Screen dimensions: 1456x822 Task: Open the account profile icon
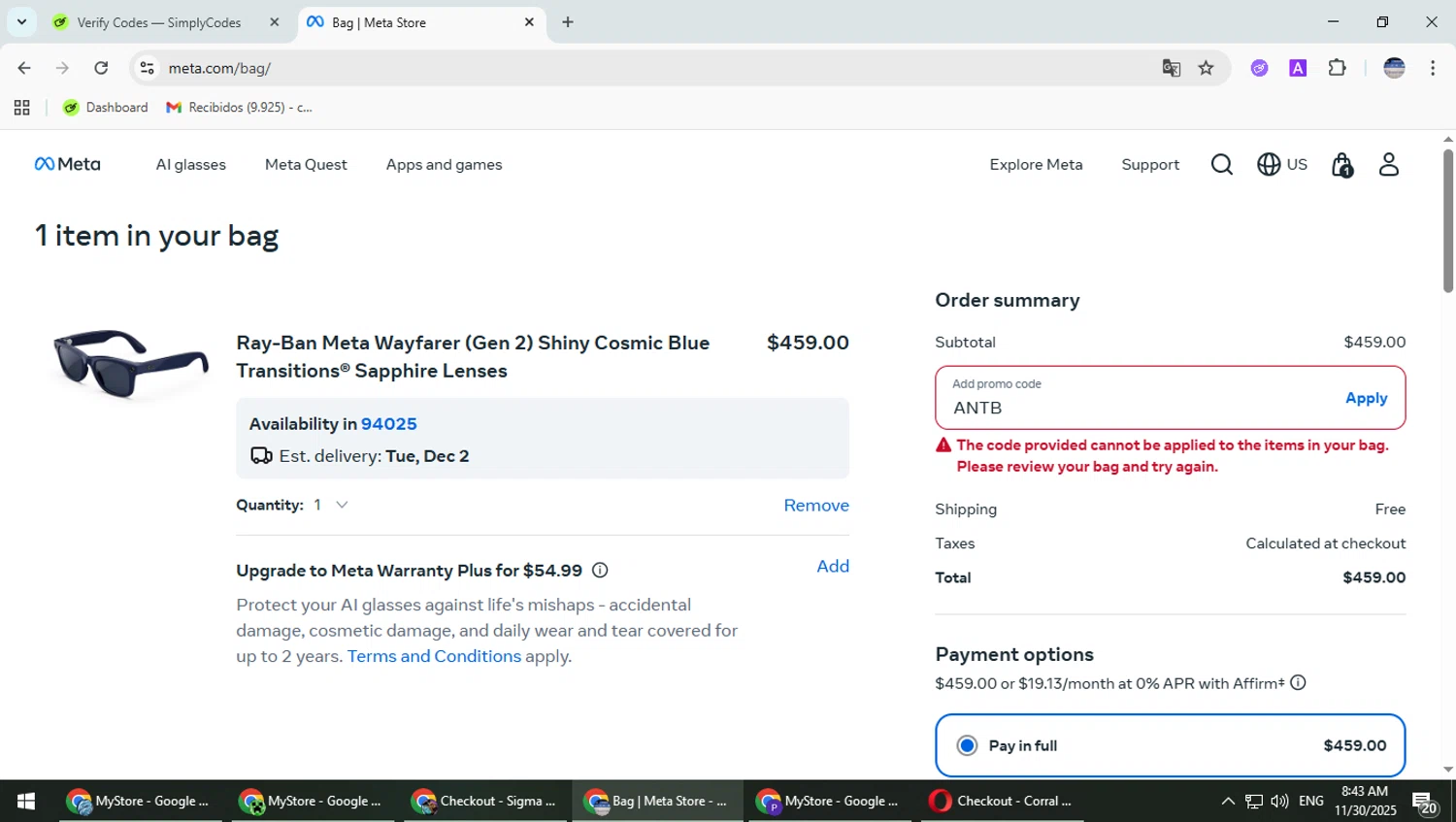point(1389,165)
